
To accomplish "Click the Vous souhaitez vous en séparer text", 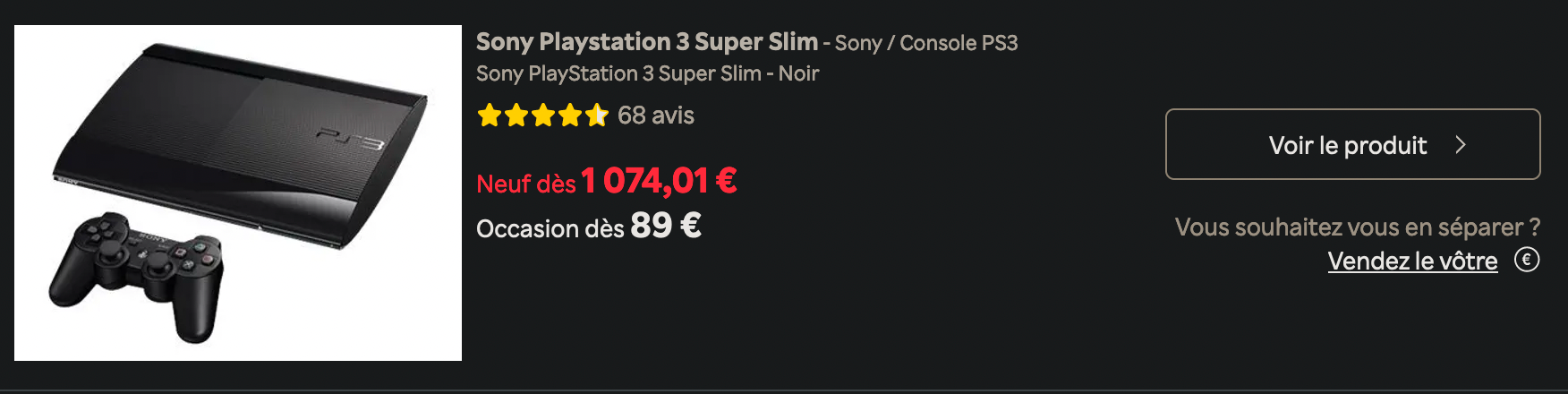I will click(1358, 227).
